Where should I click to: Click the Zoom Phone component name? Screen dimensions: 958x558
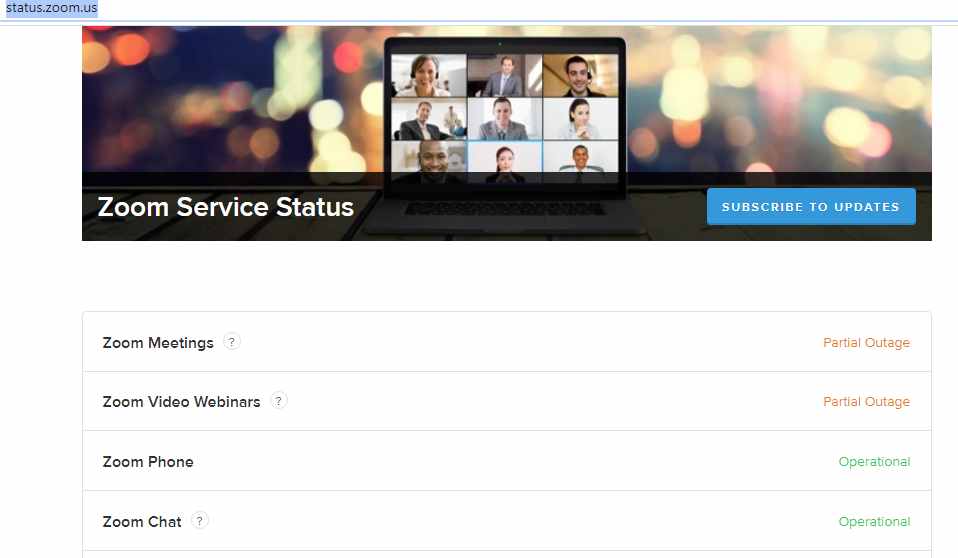click(x=148, y=462)
